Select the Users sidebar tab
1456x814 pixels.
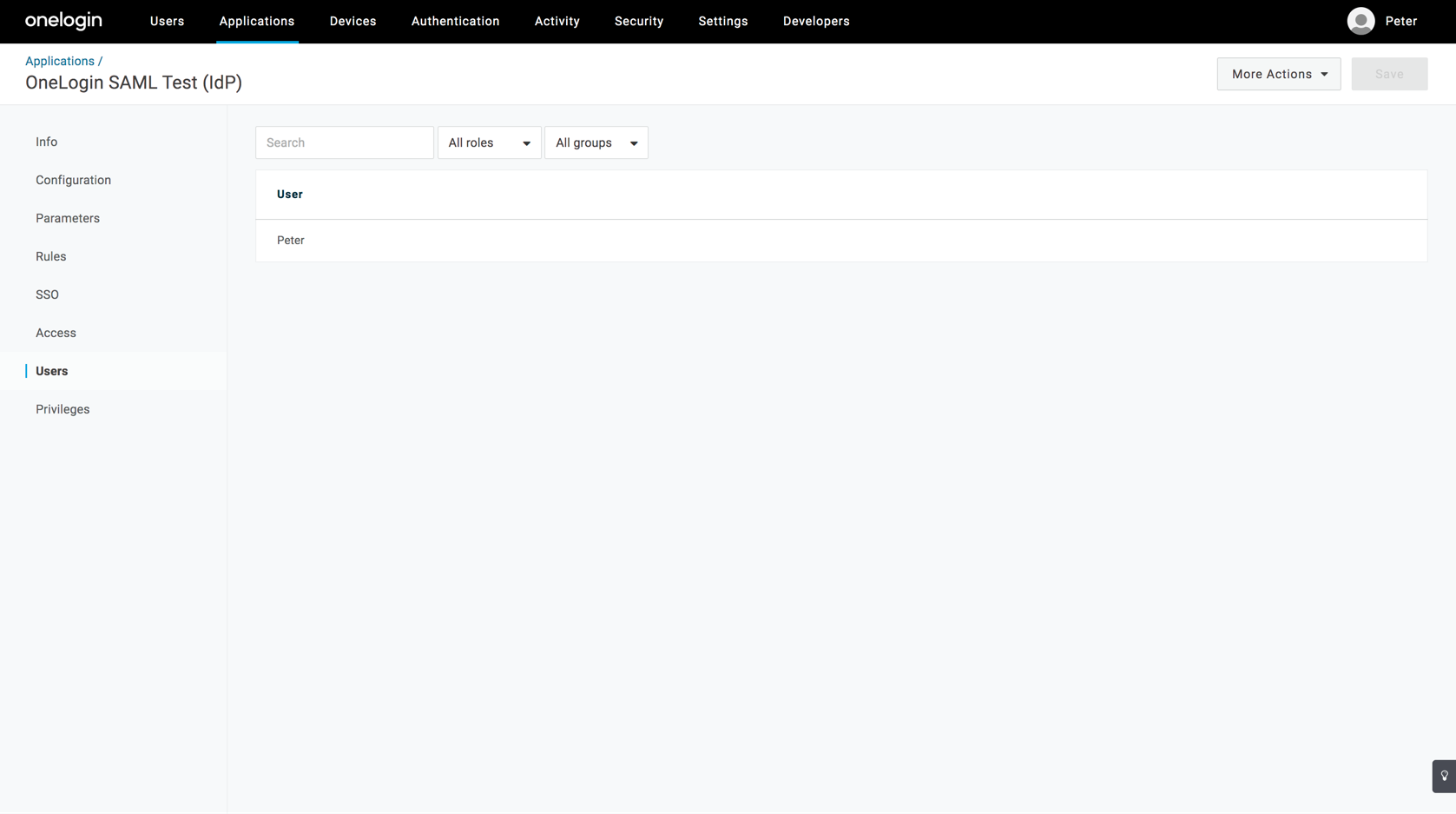[52, 371]
